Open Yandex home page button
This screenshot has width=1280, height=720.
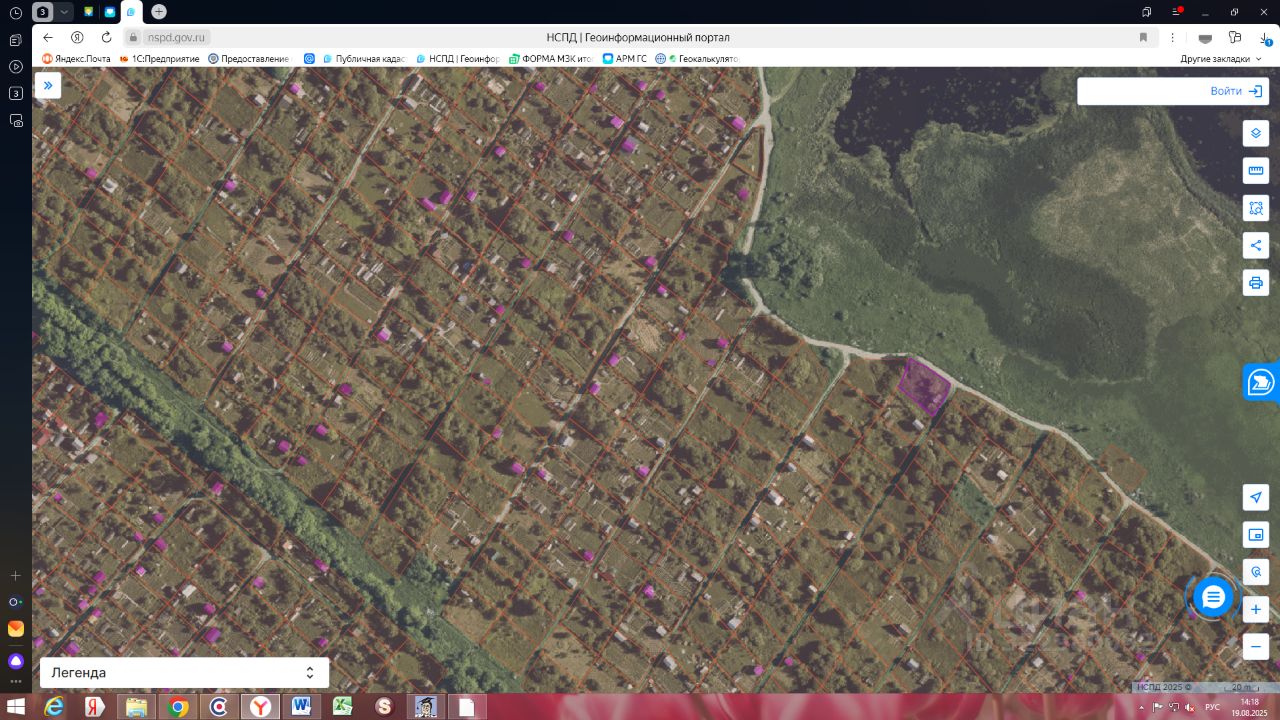76,37
